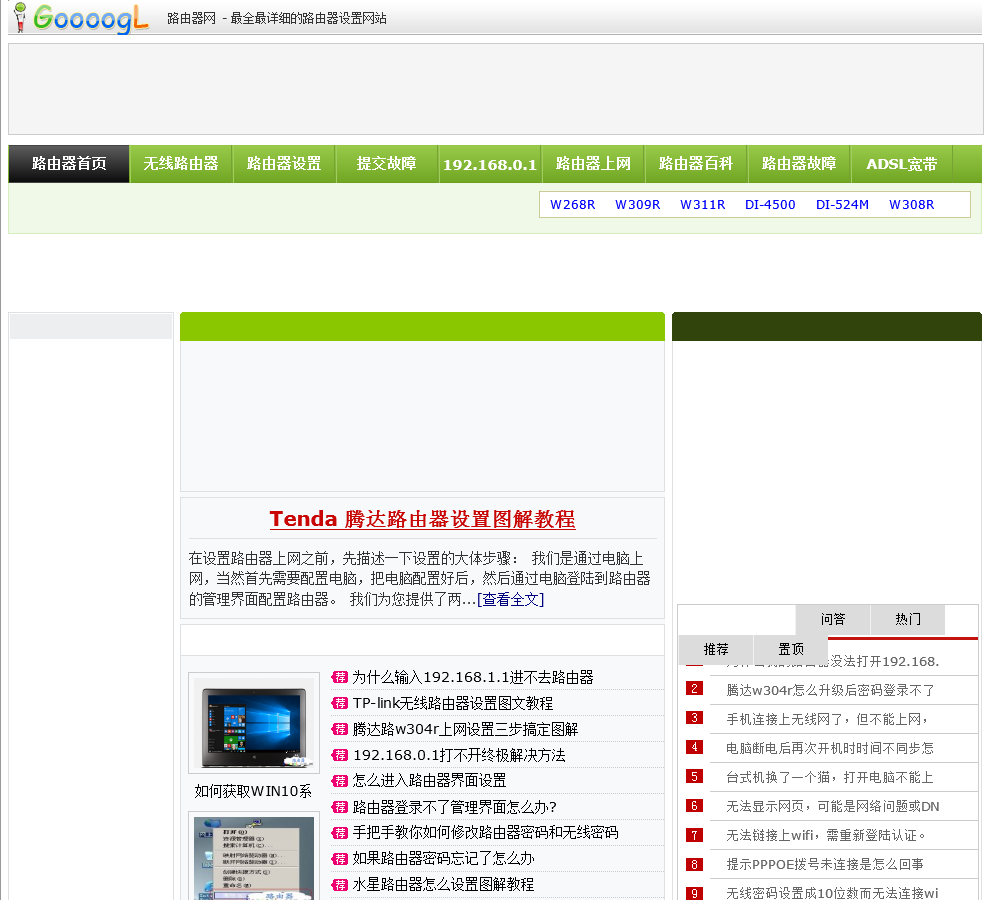Image resolution: width=990 pixels, height=900 pixels.
Task: Switch to the 推荐 tab
Action: coord(716,649)
